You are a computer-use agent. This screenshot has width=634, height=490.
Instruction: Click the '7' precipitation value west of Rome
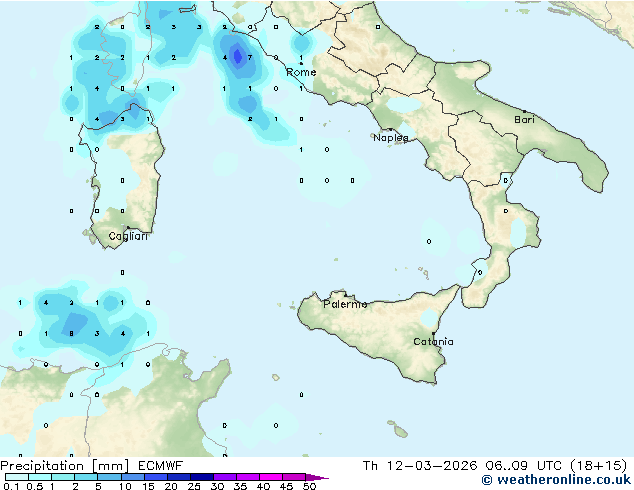tap(250, 58)
